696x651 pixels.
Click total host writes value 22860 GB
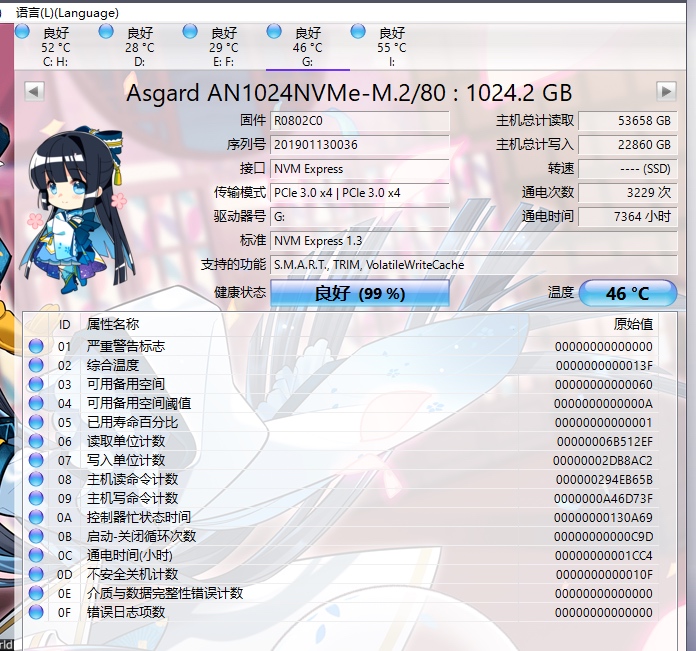[x=628, y=145]
